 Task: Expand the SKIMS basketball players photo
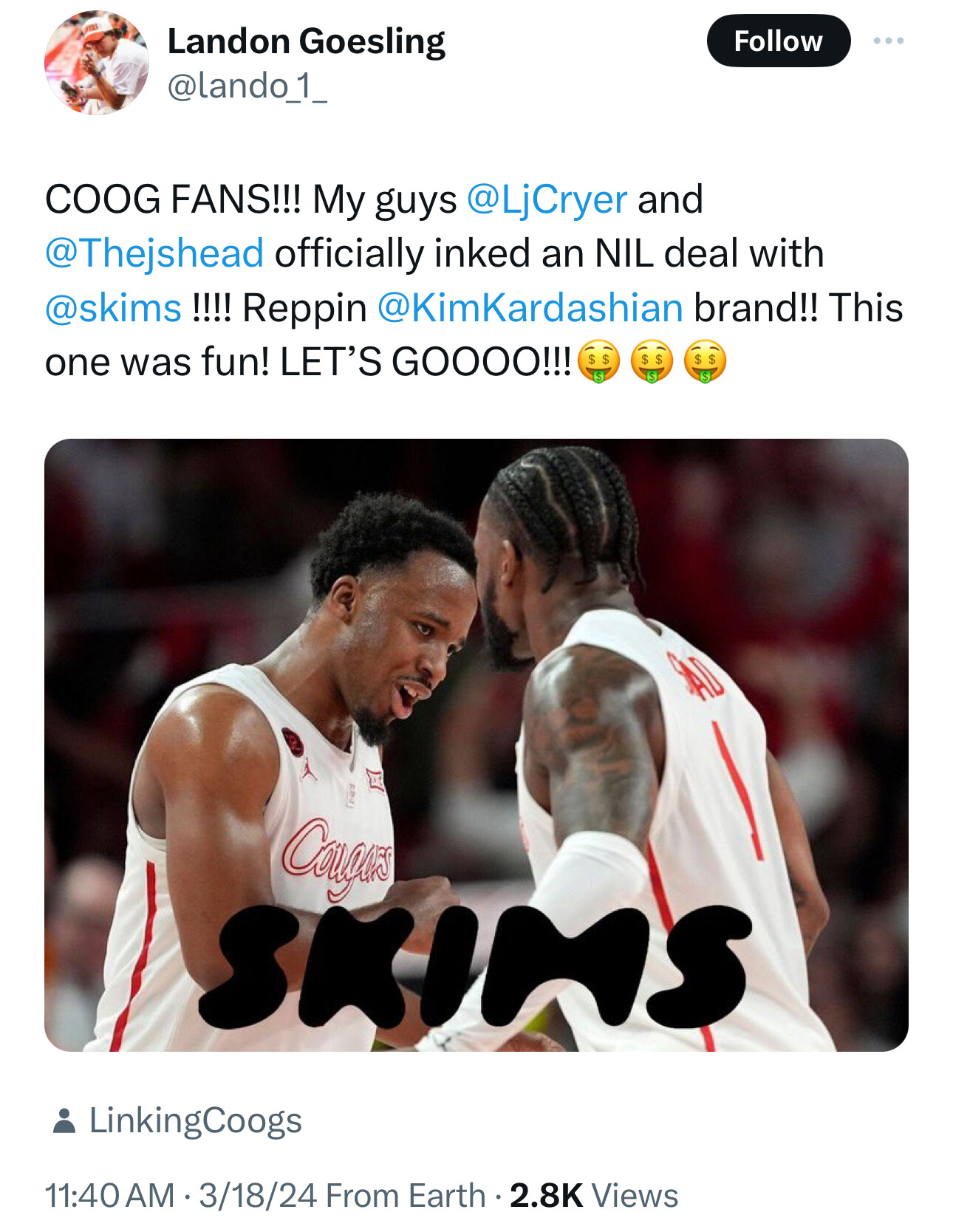coord(476,745)
